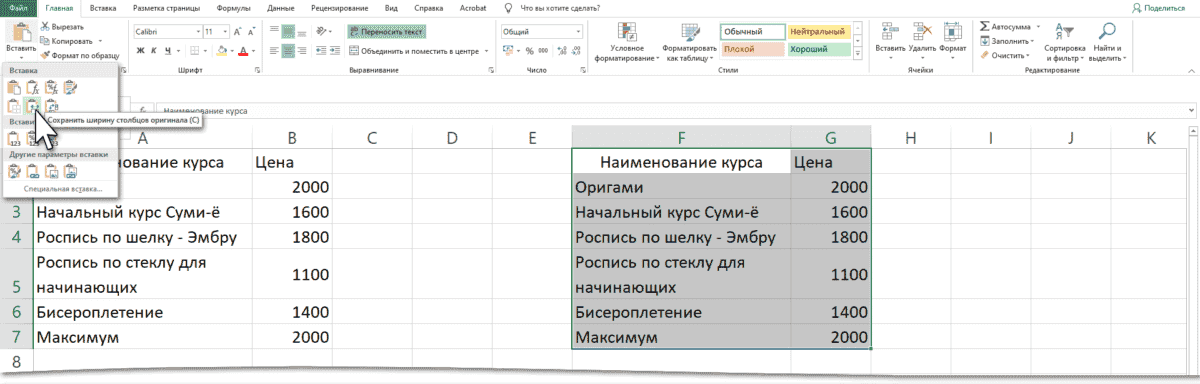Select Paste Values (123) icon
Image resolution: width=1200 pixels, height=384 pixels.
13,138
